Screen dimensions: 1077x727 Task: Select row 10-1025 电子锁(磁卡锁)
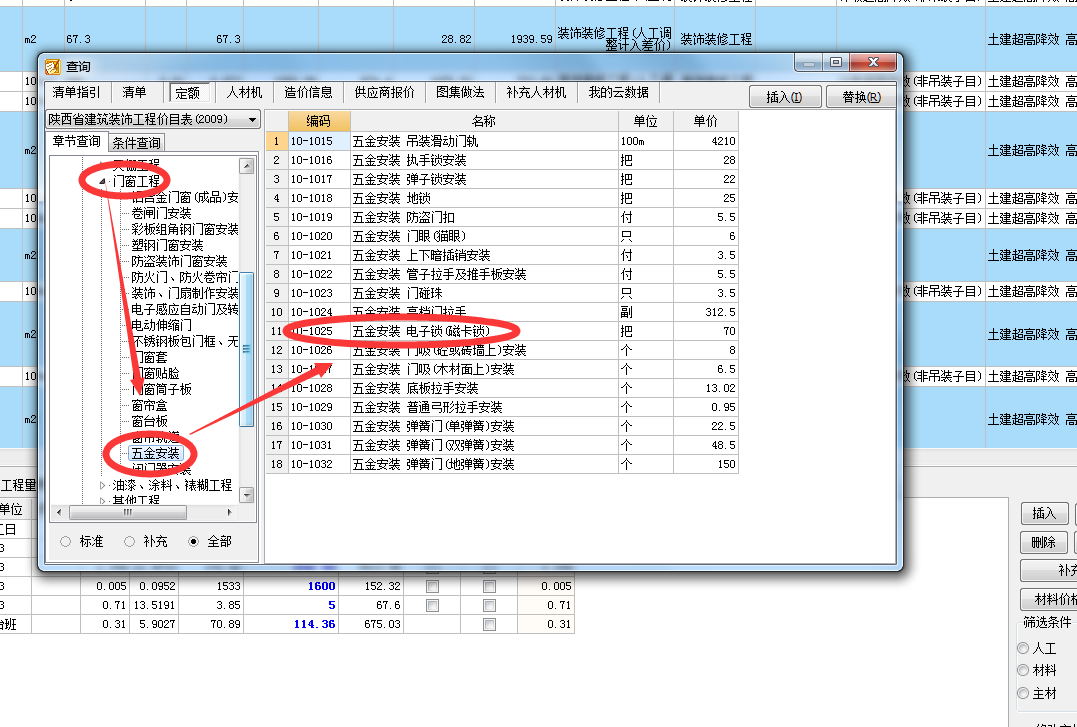point(502,331)
